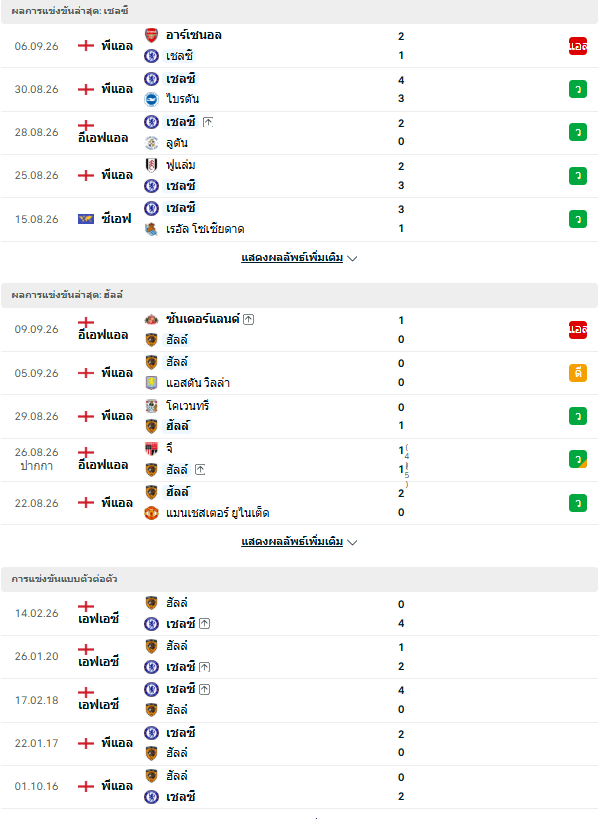Click the Luton club crest icon

tap(151, 143)
